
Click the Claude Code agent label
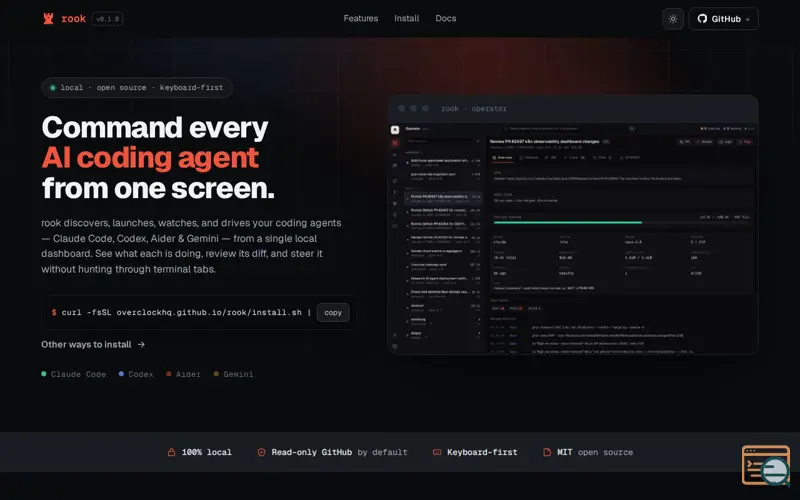[73, 374]
